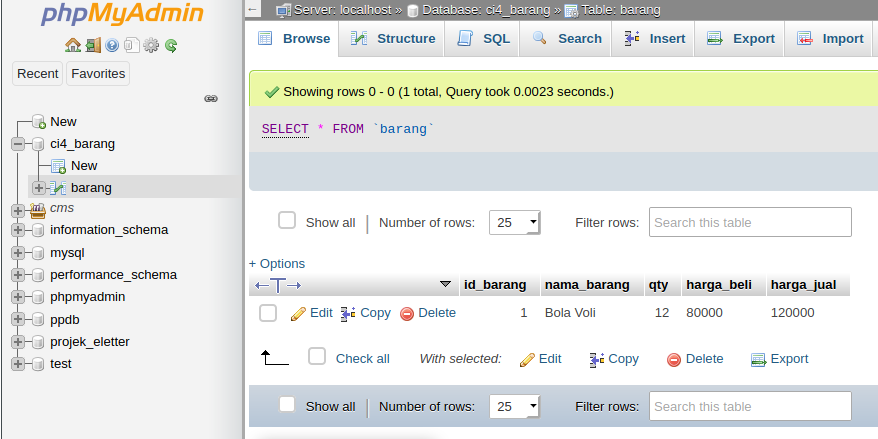
Task: Expand the mysql database node
Action: (x=18, y=253)
